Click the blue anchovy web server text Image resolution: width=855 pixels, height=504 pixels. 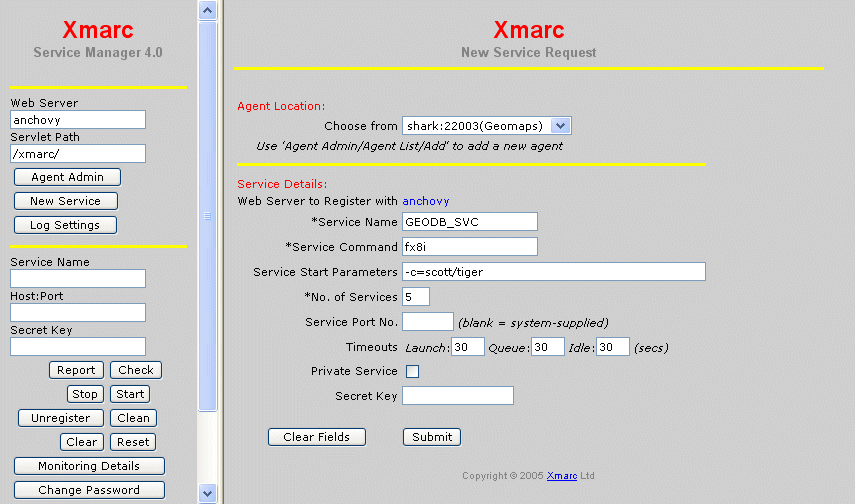pos(426,201)
